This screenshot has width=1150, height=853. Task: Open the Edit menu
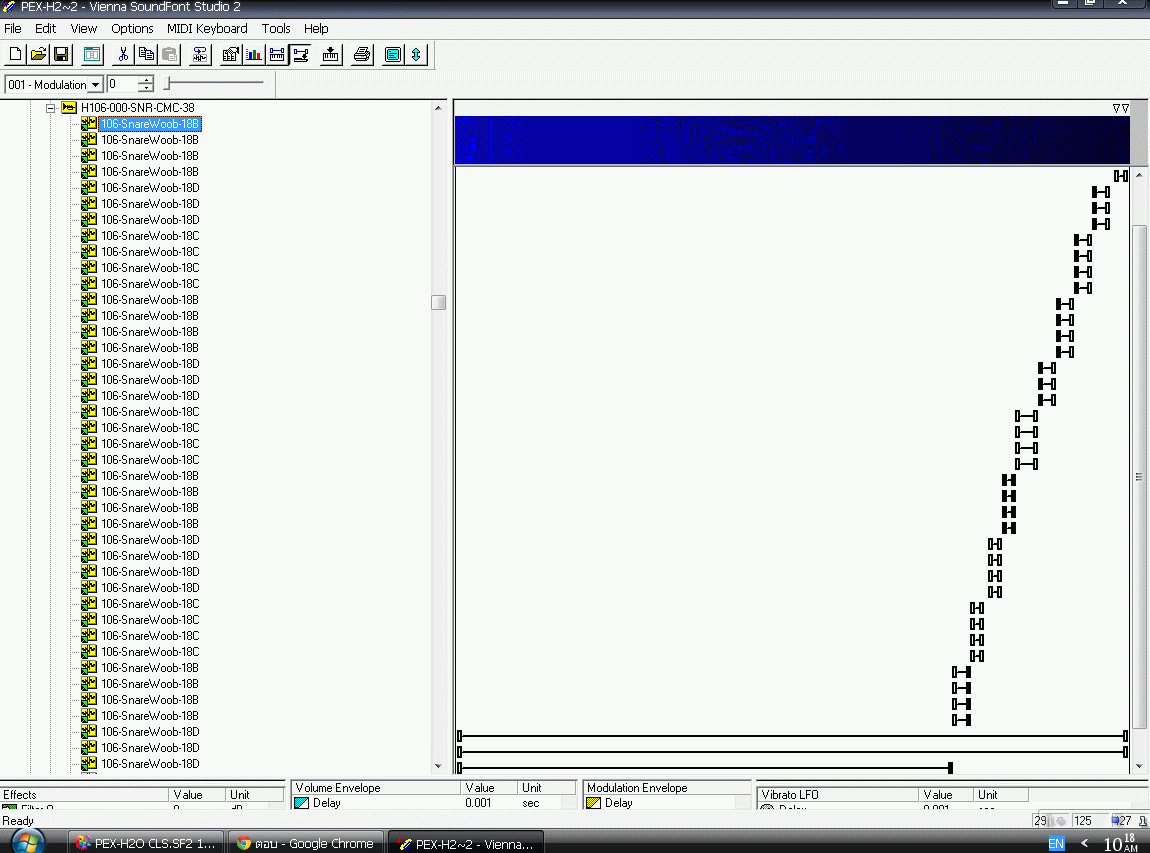45,29
